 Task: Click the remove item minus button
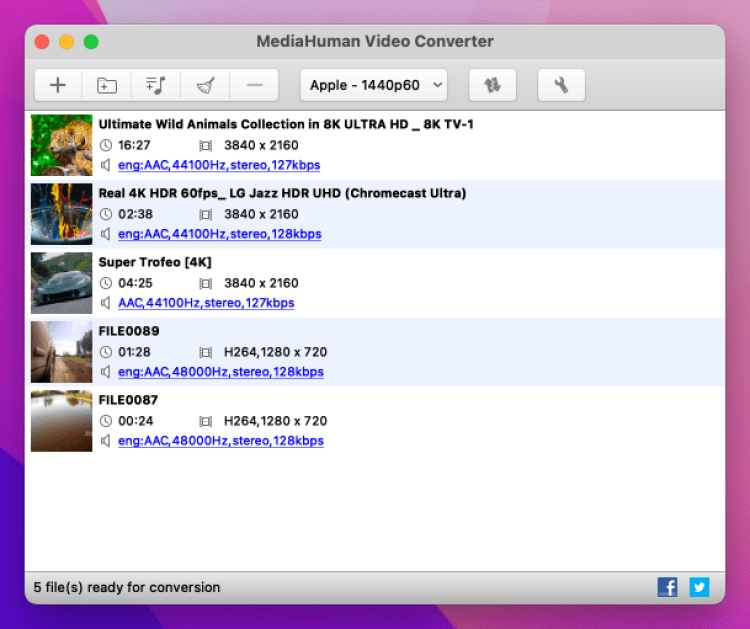tap(254, 85)
